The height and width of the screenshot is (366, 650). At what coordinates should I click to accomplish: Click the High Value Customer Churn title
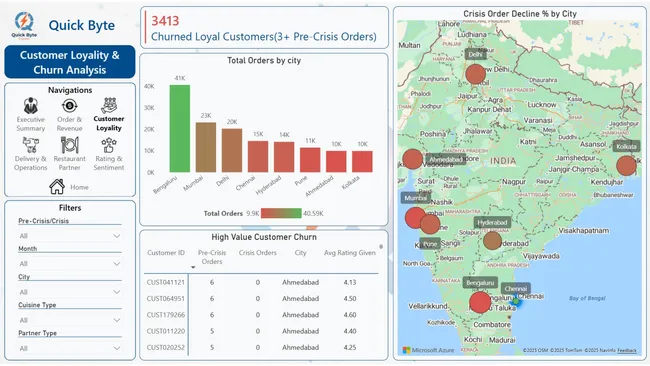pos(264,237)
